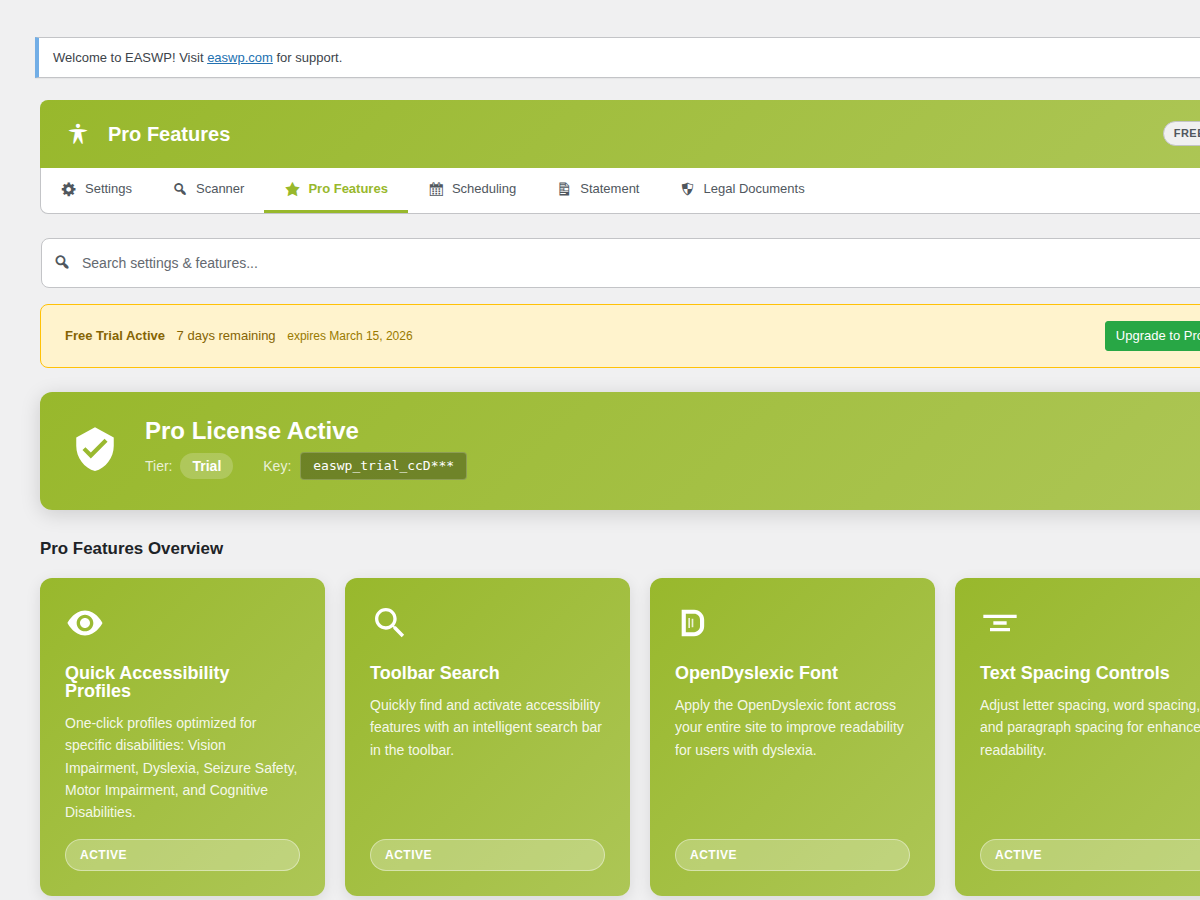Screen dimensions: 1200x900
Task: Open the Scheduling tab
Action: [483, 189]
